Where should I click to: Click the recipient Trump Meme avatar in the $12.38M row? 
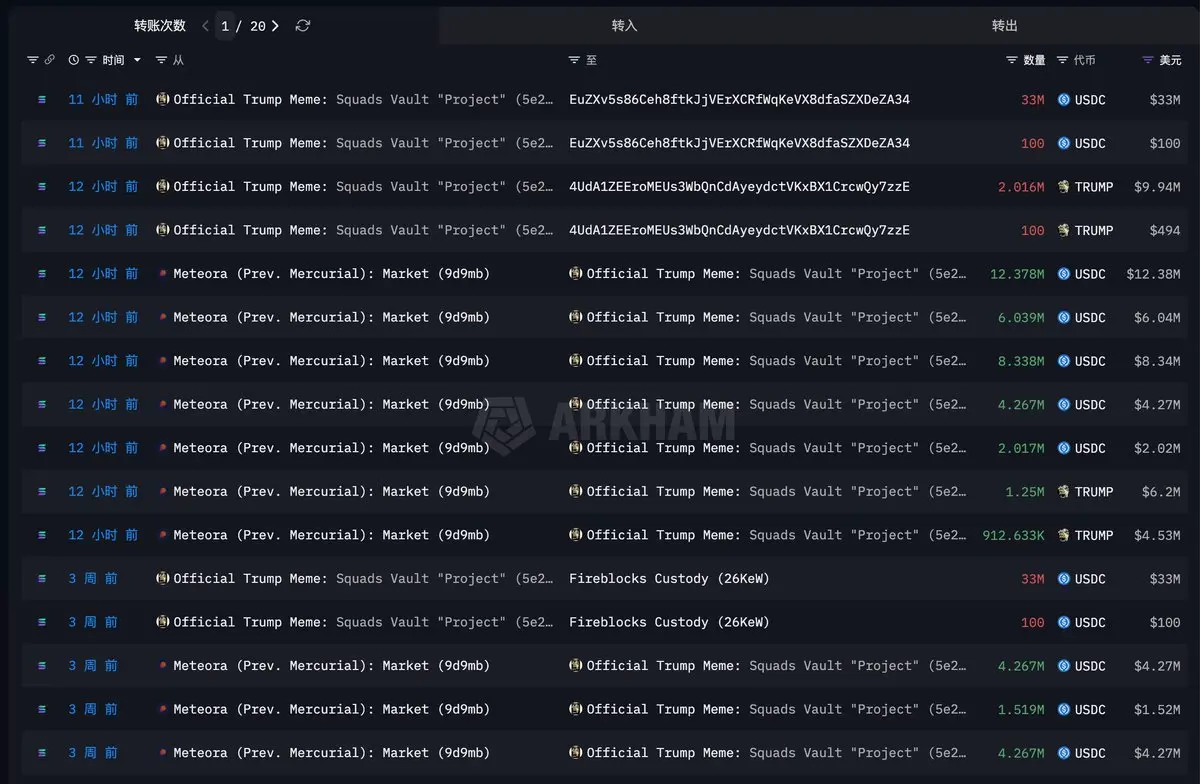click(x=576, y=274)
